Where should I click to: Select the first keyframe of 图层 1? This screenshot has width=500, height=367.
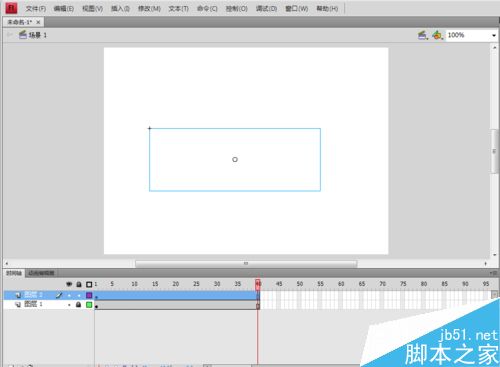click(x=97, y=305)
